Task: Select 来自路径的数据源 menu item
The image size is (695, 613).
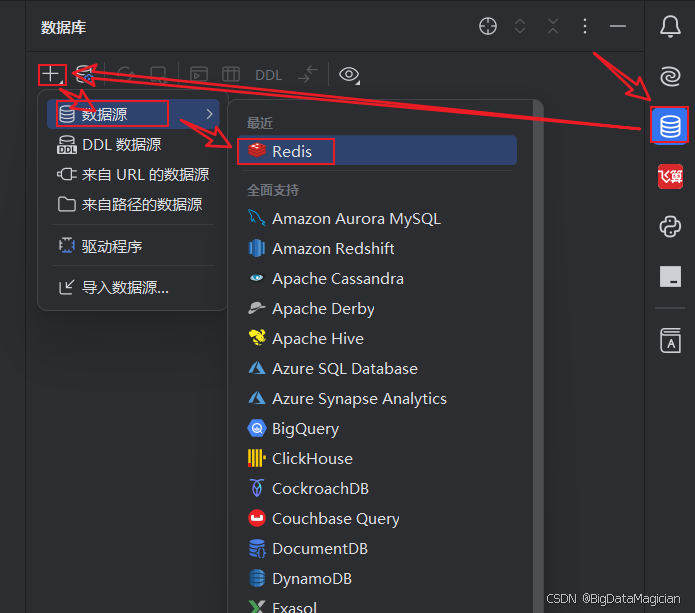Action: click(133, 204)
